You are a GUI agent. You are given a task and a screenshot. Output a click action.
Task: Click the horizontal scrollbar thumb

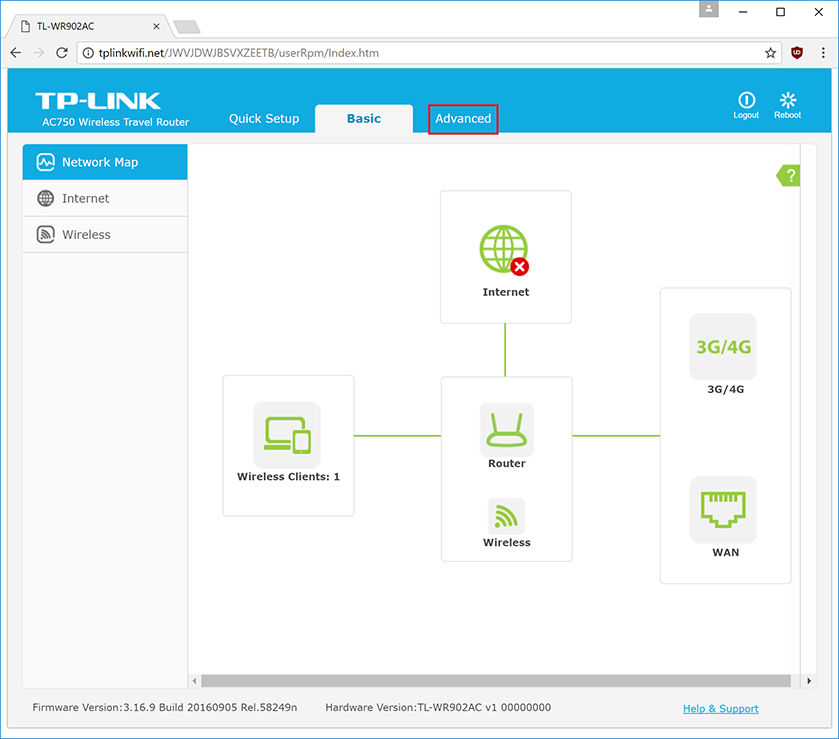click(496, 681)
